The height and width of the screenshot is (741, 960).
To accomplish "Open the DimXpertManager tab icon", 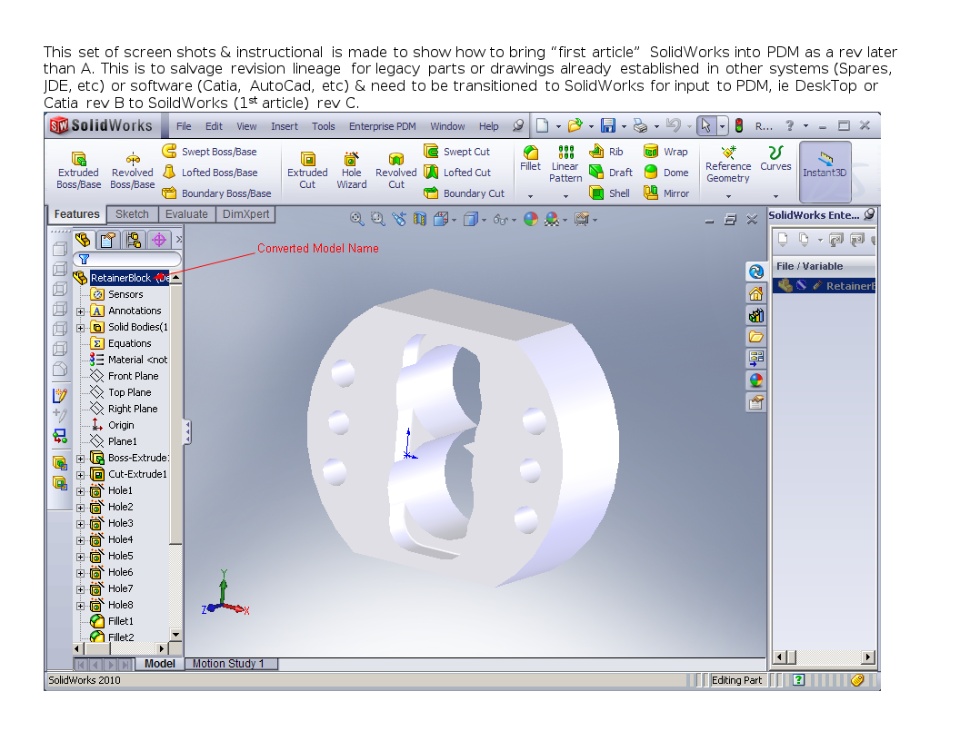I will pos(159,239).
